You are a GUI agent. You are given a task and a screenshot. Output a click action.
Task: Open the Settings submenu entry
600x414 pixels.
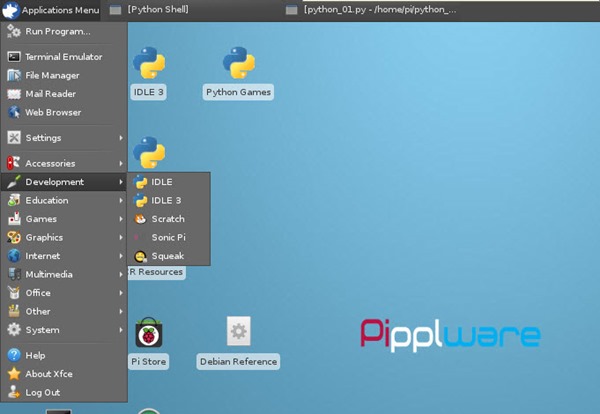64,138
